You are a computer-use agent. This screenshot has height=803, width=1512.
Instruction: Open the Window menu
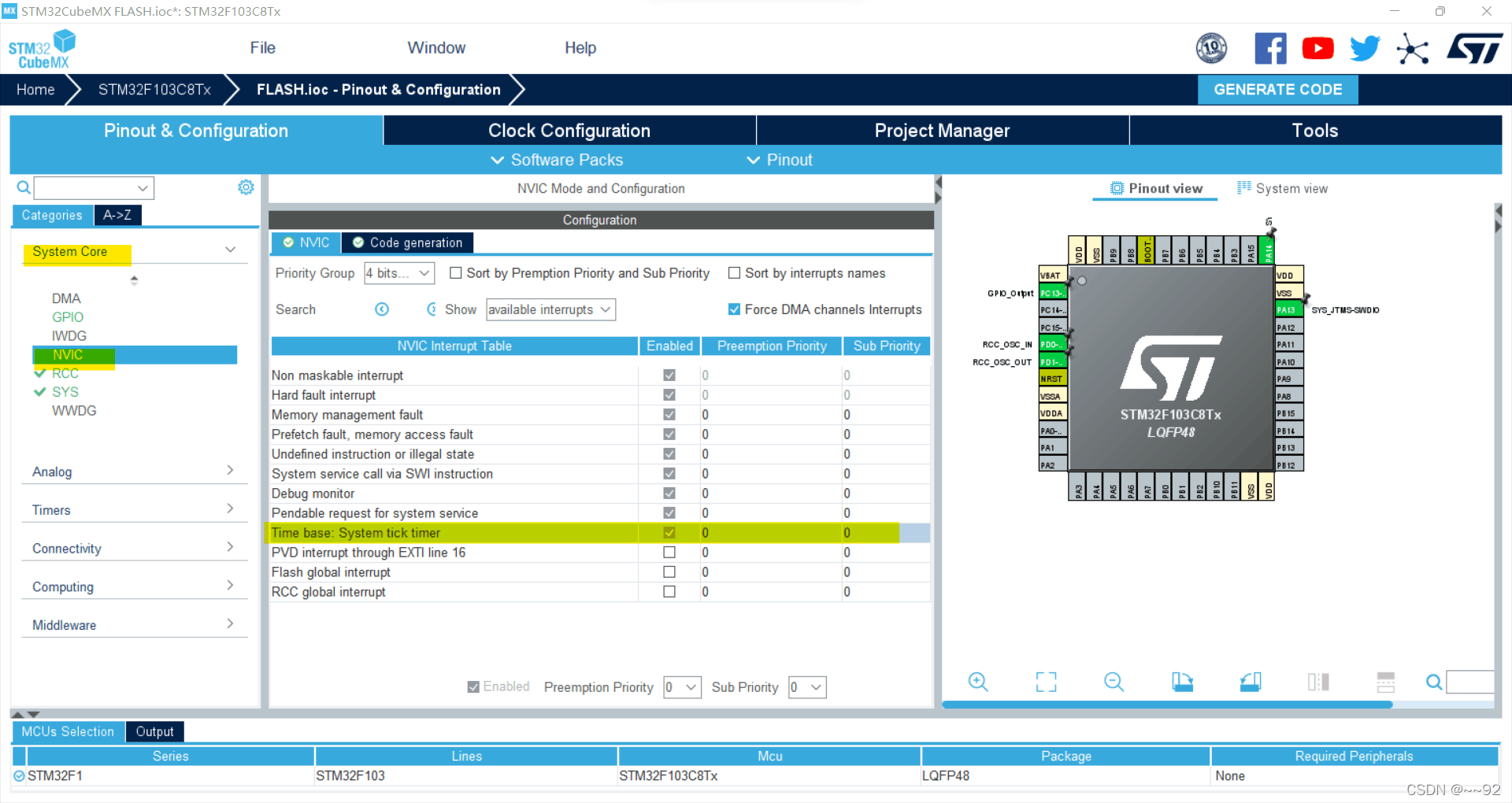pos(436,48)
